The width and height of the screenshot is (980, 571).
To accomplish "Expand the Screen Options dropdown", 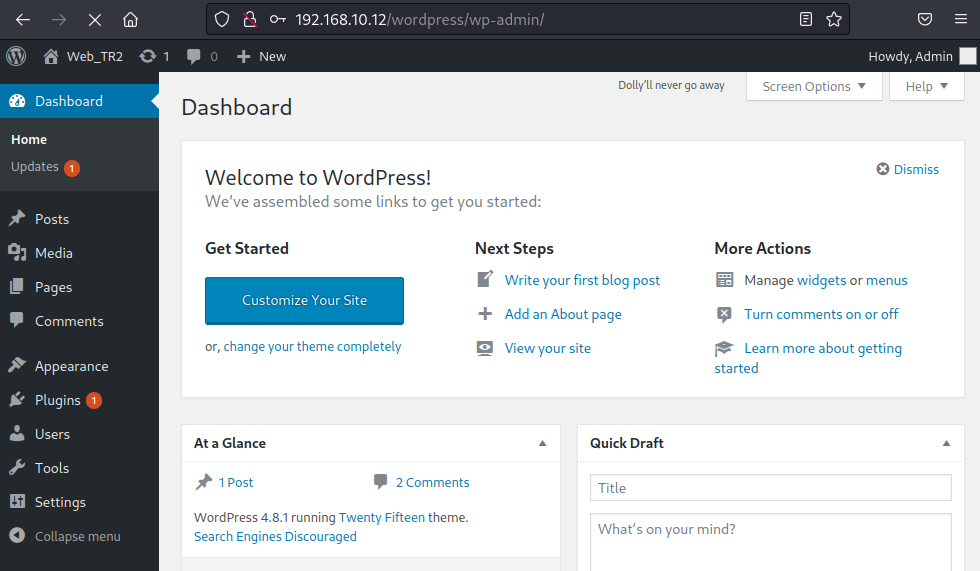I will tap(814, 86).
